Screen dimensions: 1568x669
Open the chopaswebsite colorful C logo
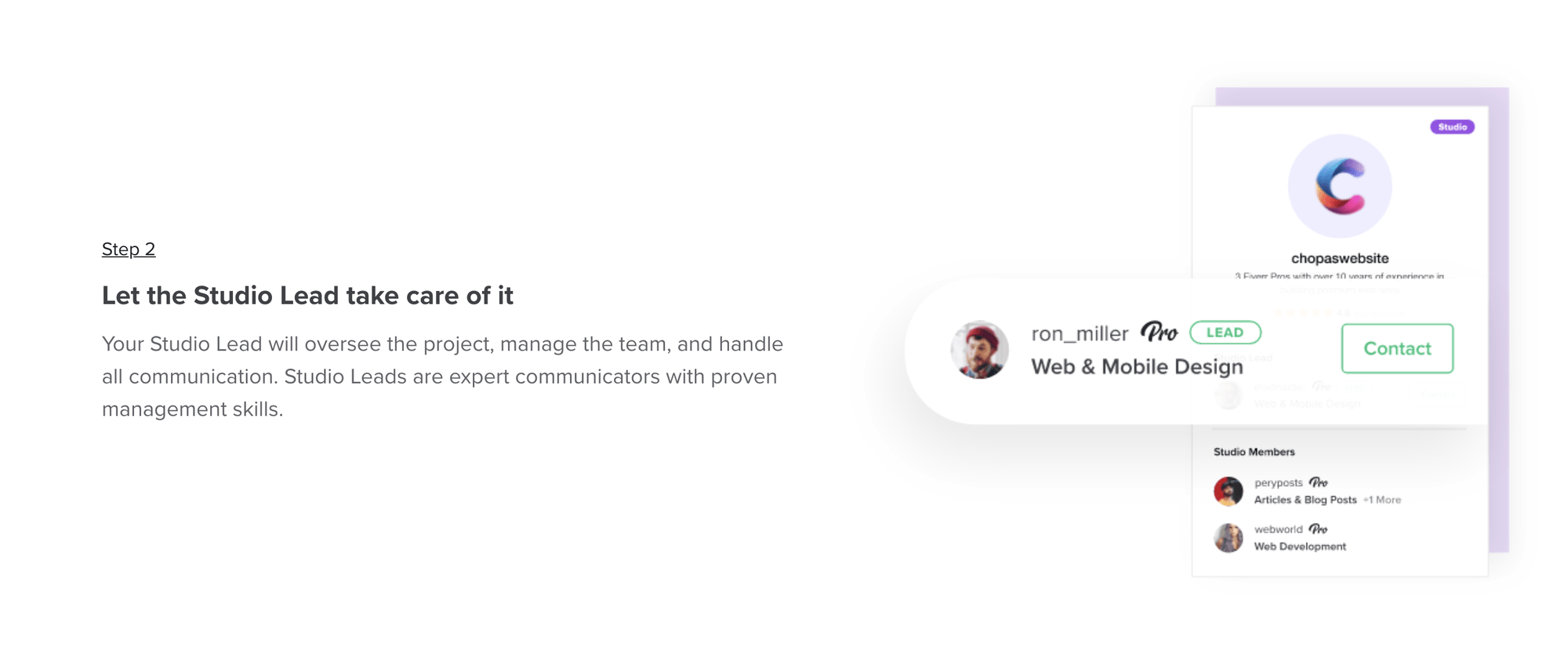coord(1340,186)
